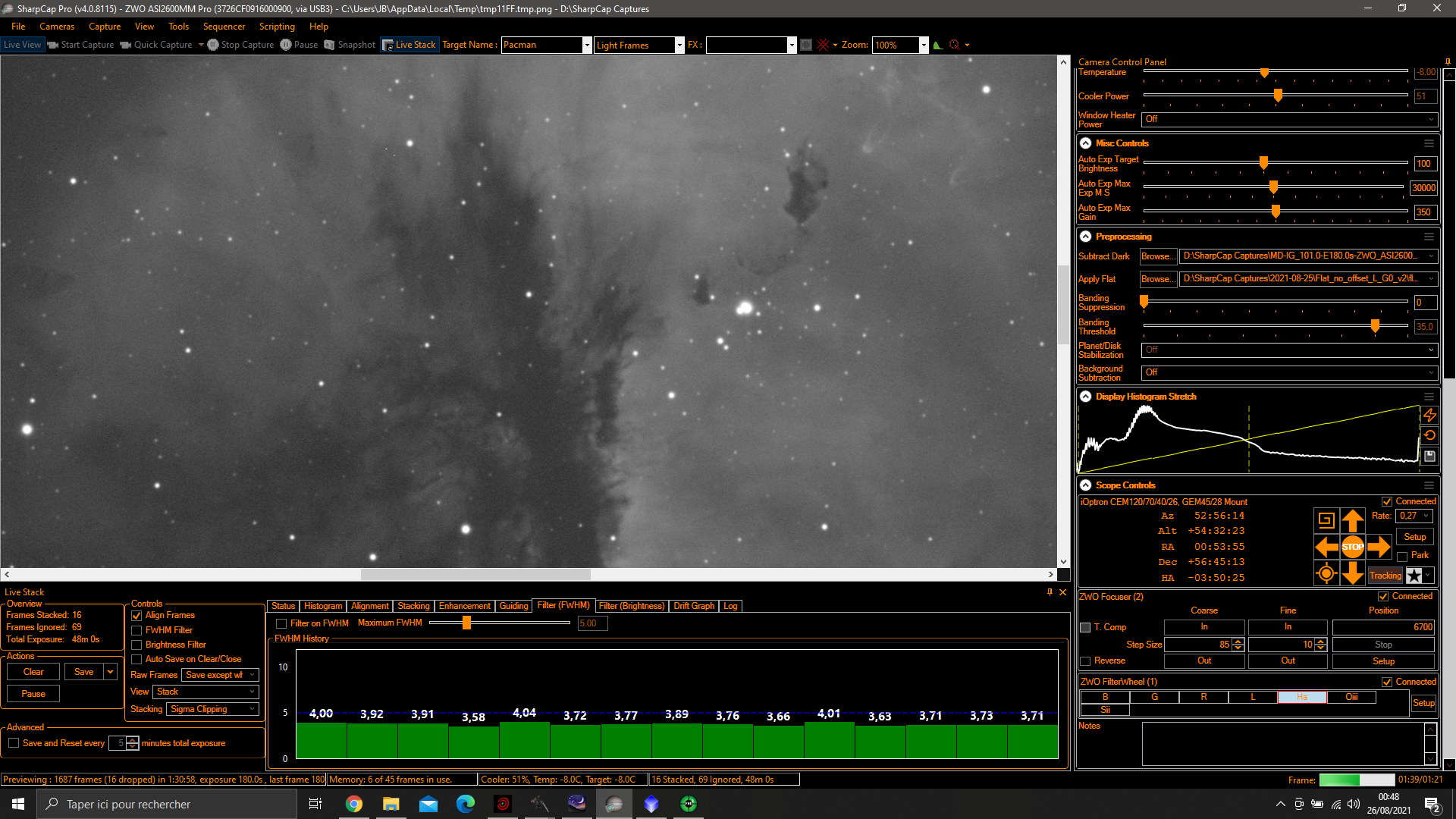1456x819 pixels.
Task: Click the Banding Threshold slider handle
Action: (x=1374, y=325)
